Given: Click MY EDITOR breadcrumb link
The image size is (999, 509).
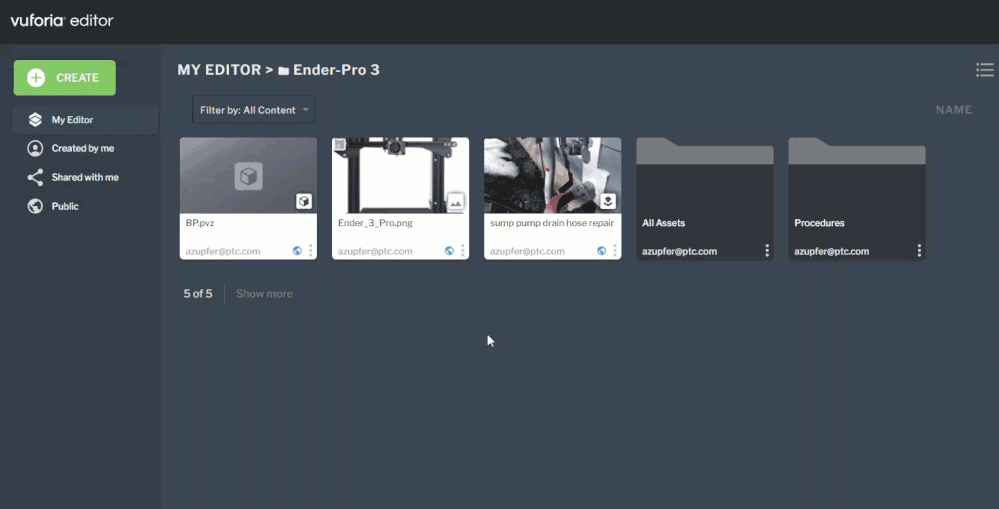Looking at the screenshot, I should (219, 70).
